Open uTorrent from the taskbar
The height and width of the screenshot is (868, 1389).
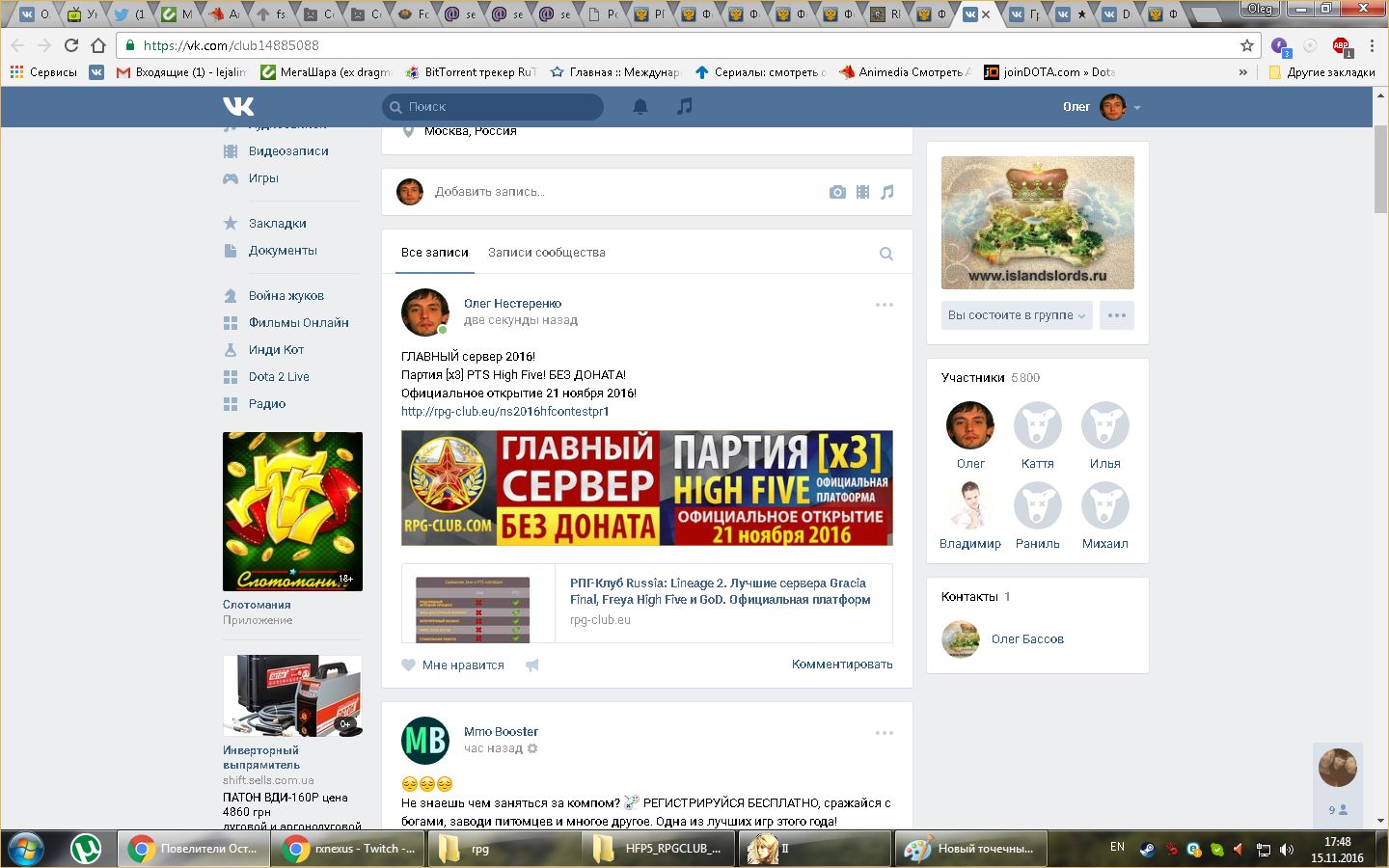[87, 849]
